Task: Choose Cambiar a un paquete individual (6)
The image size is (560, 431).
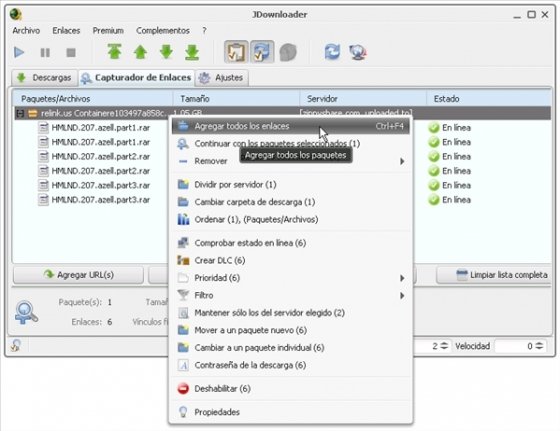Action: (x=290, y=348)
